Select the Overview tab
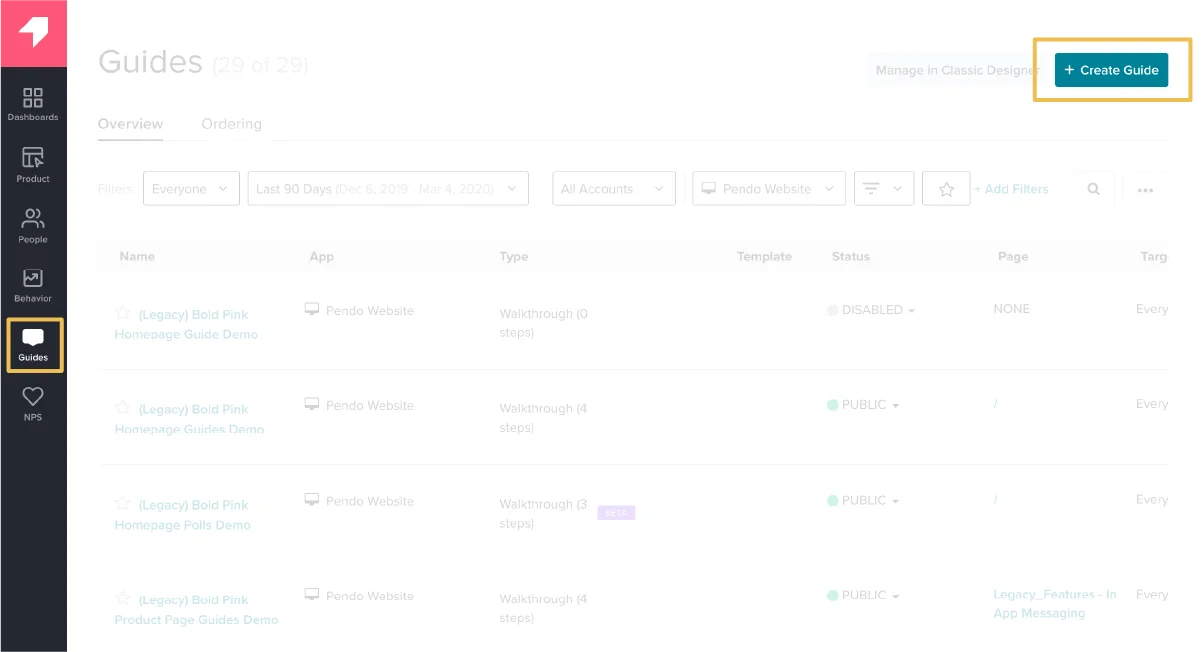 point(130,124)
